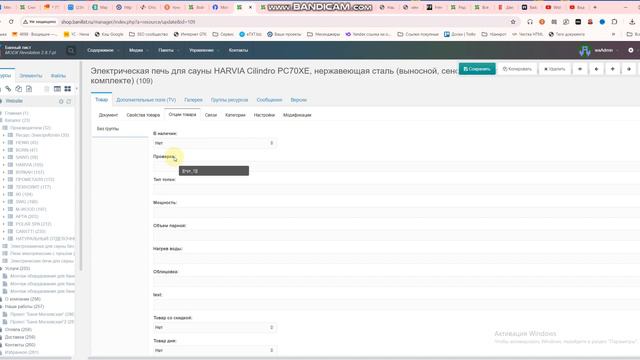Click the orange round extension icon
This screenshot has width=640, height=360.
(542, 22)
